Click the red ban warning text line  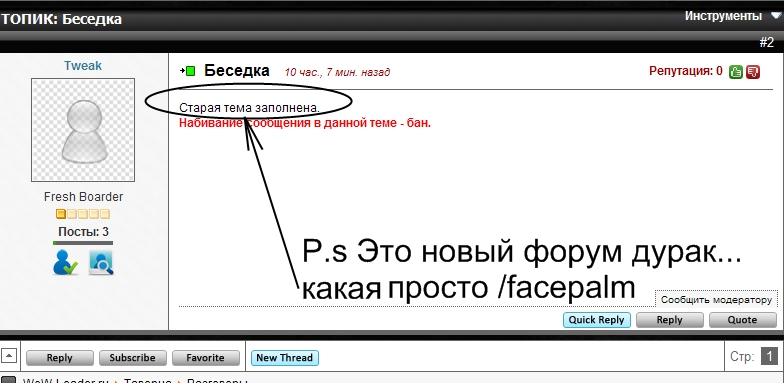point(305,123)
